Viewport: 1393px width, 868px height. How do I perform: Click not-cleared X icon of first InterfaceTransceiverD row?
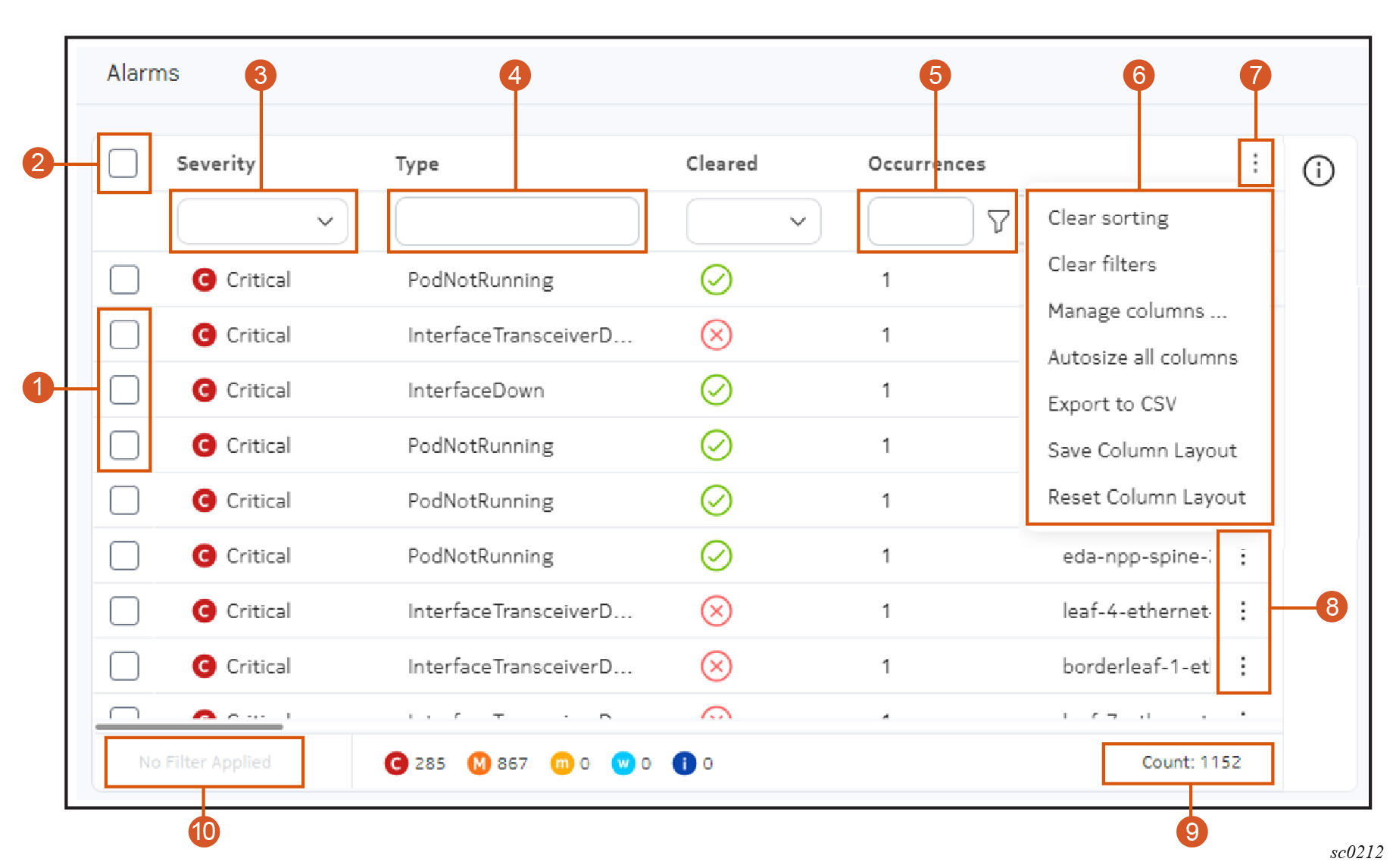coord(716,335)
